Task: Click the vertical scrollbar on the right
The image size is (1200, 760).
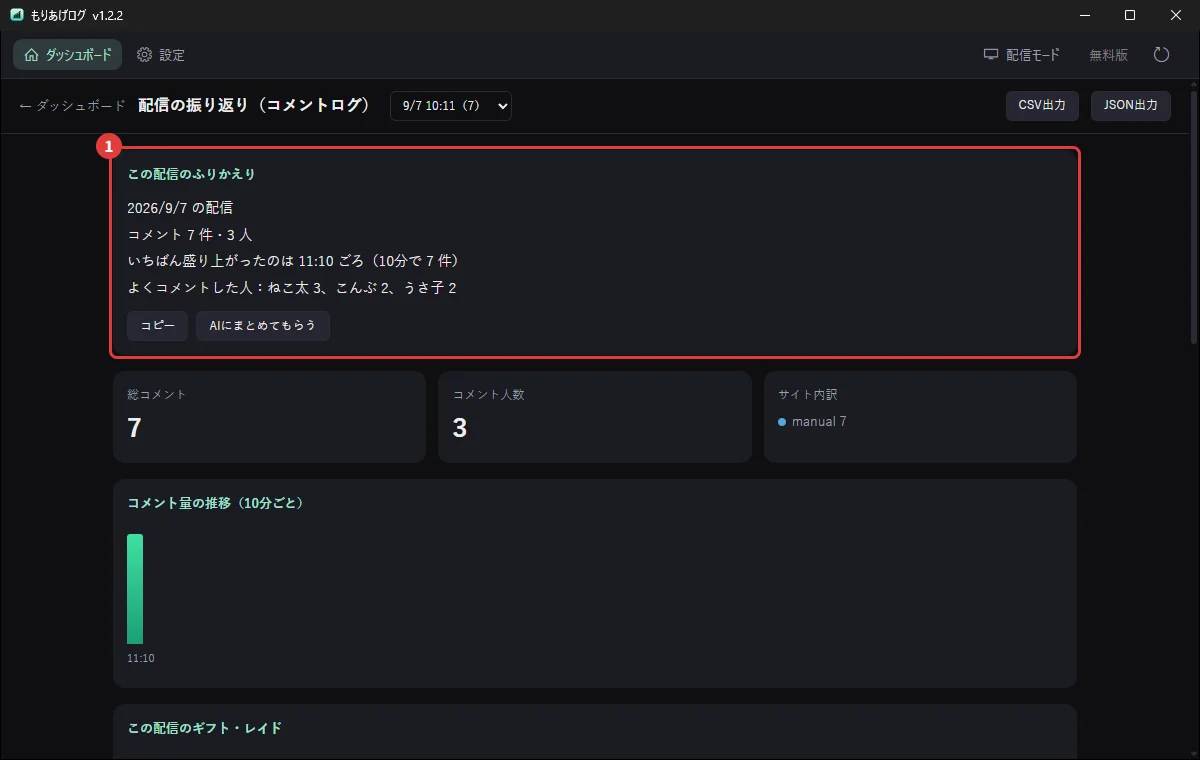Action: click(x=1193, y=240)
